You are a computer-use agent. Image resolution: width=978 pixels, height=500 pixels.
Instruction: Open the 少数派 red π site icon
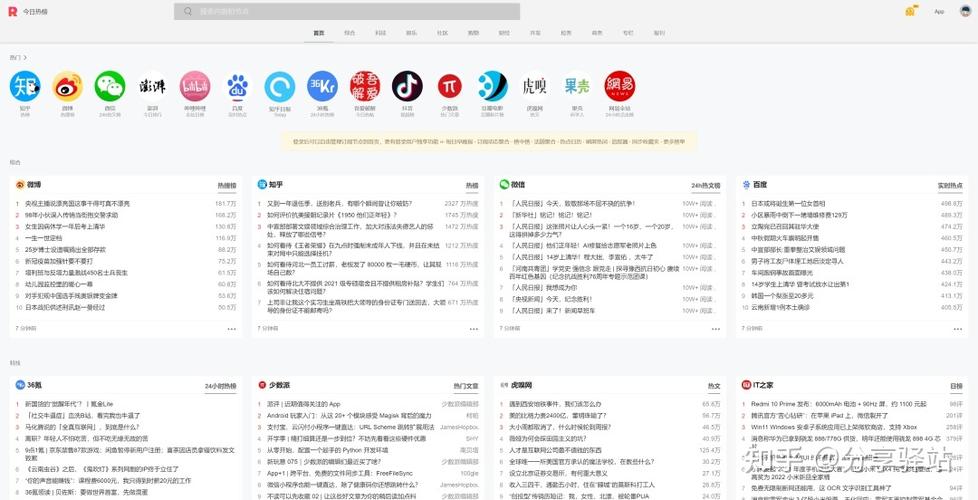pos(450,86)
